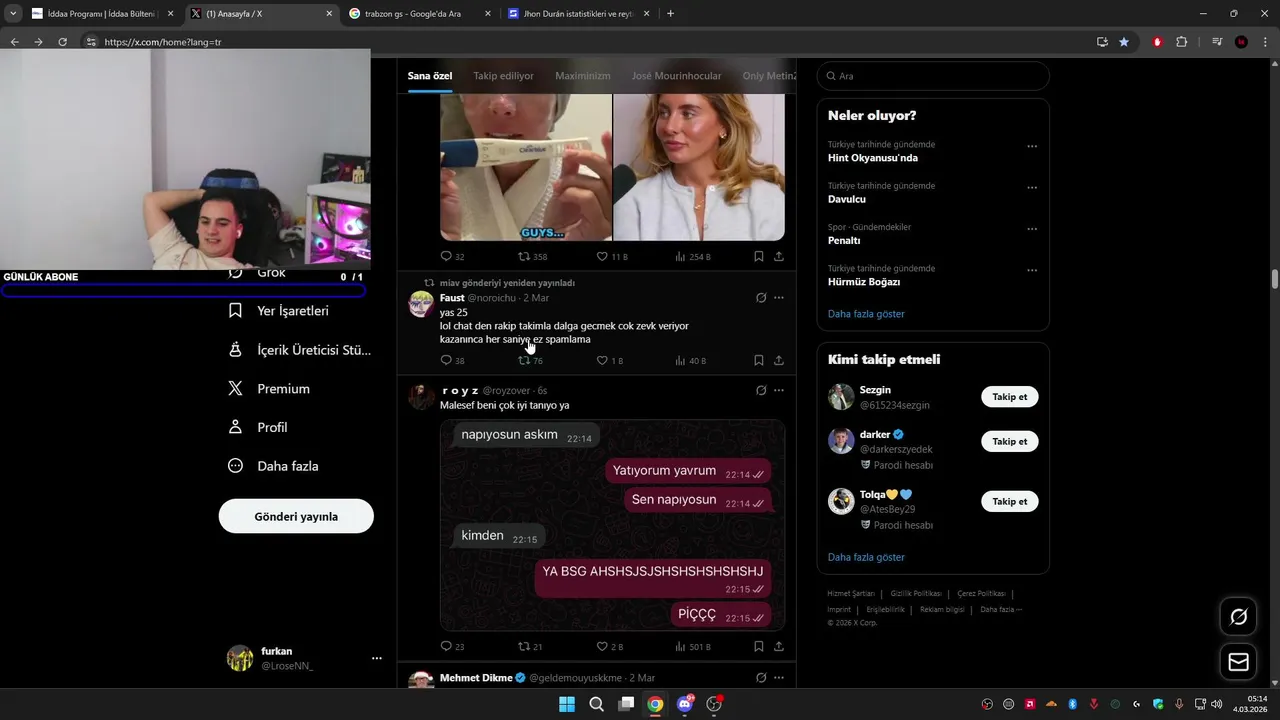
Task: Bookmark Faust's post
Action: (759, 360)
